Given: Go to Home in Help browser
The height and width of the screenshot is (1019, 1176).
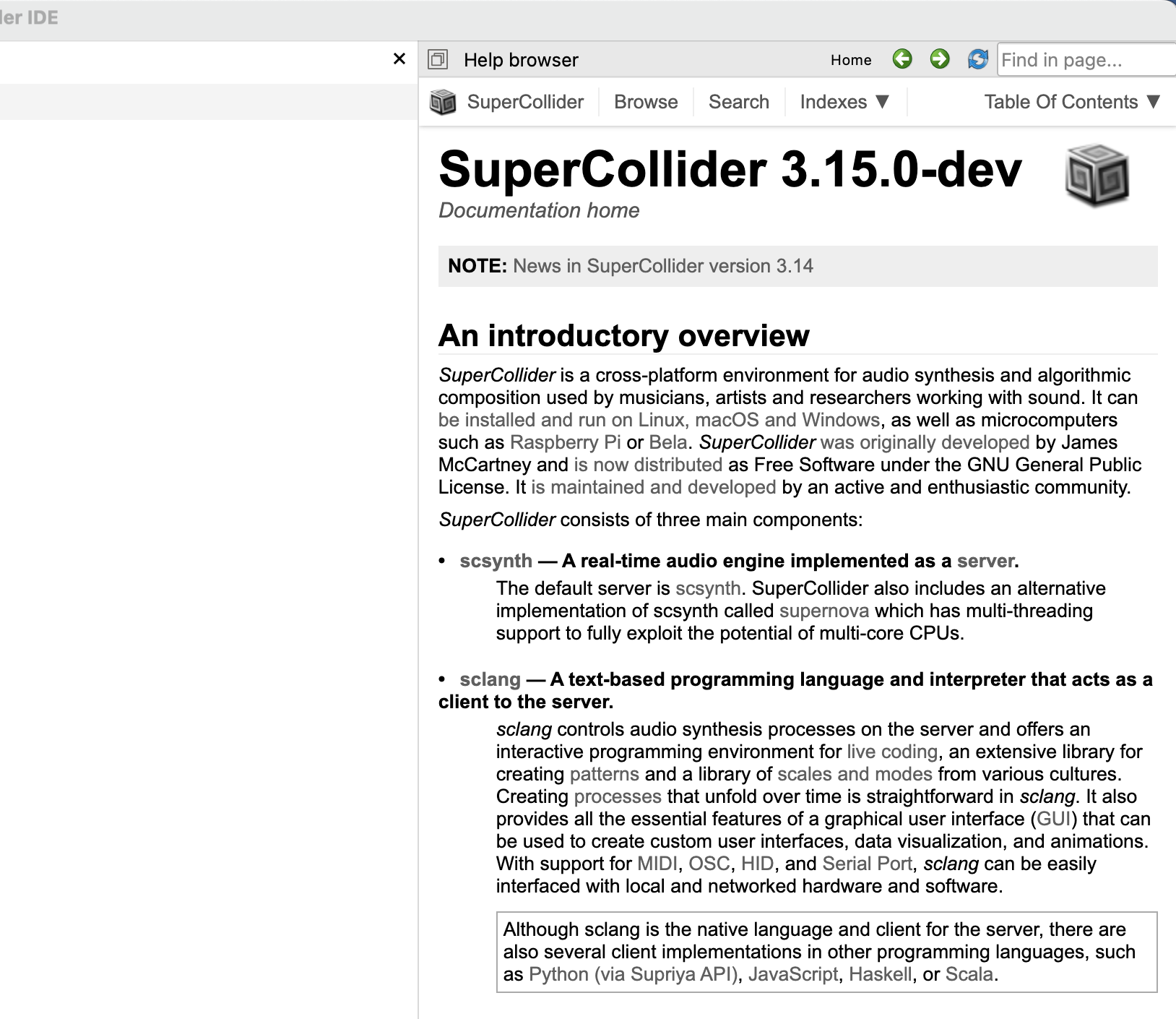Looking at the screenshot, I should click(x=851, y=60).
